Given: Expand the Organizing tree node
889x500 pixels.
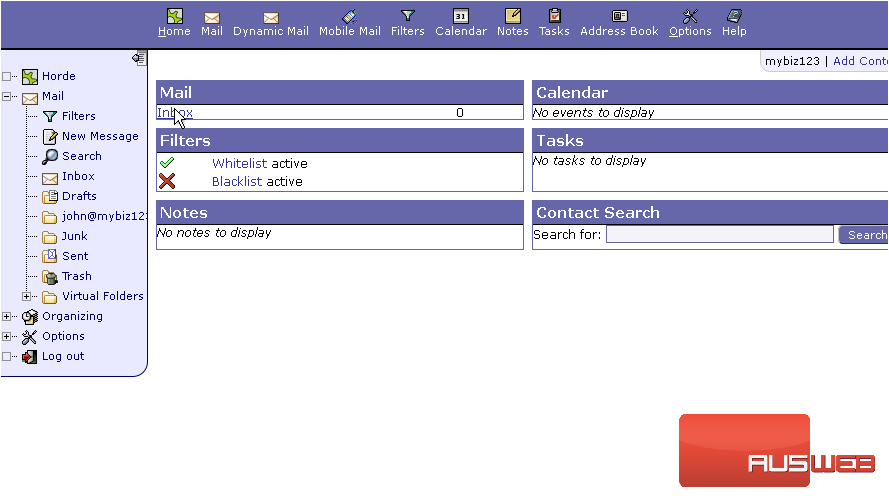Looking at the screenshot, I should point(7,317).
